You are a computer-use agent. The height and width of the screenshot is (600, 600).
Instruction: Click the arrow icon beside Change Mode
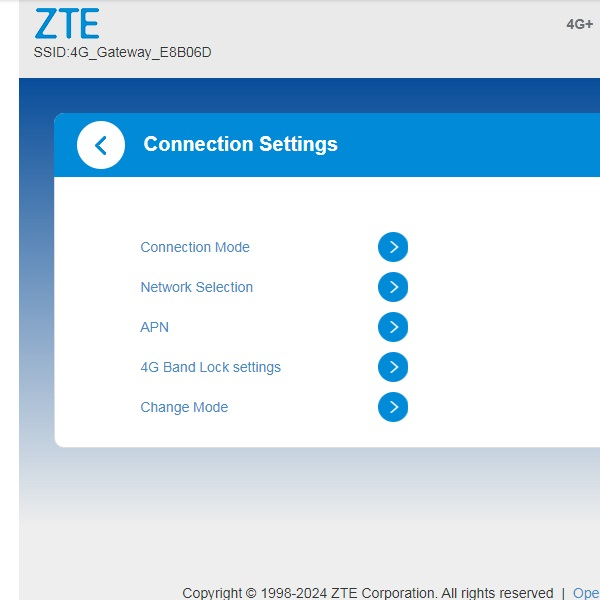coord(393,407)
